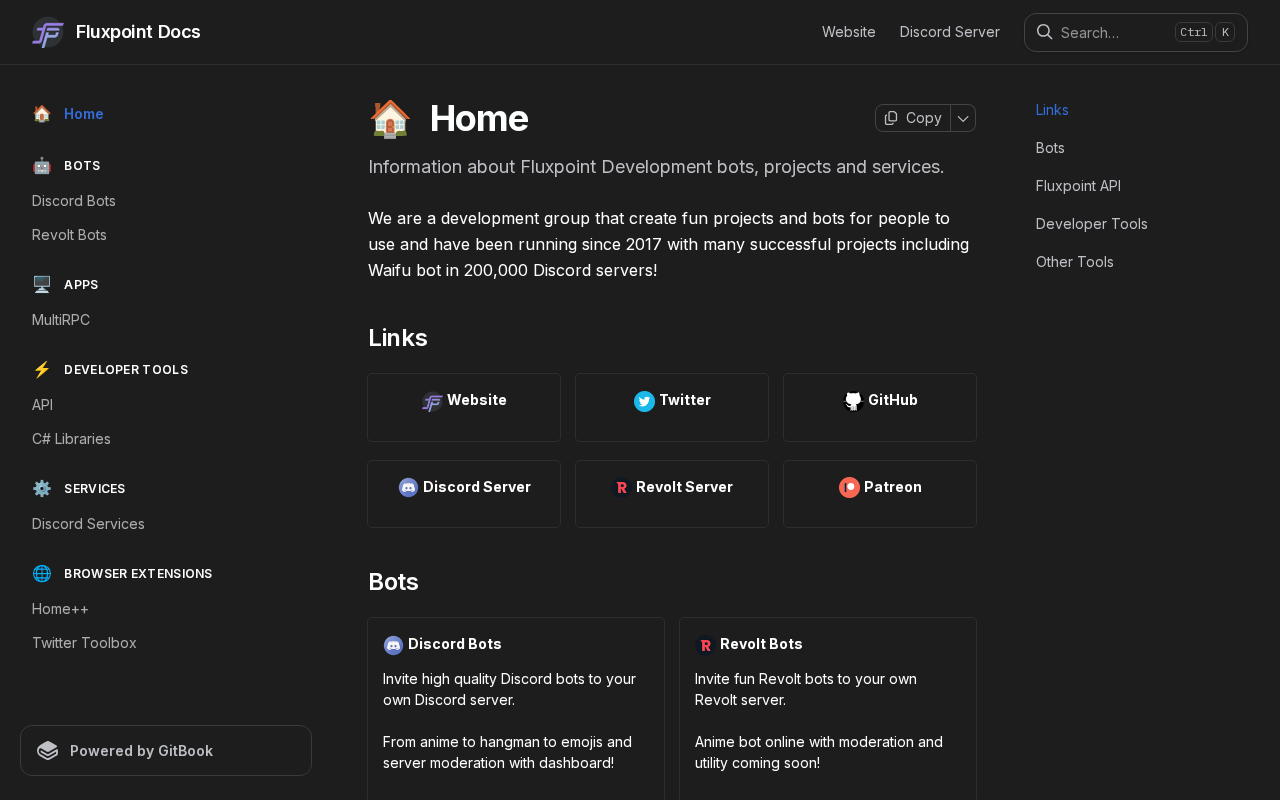This screenshot has width=1280, height=800.
Task: Click the gear icon next to SERVICES
Action: coord(42,489)
